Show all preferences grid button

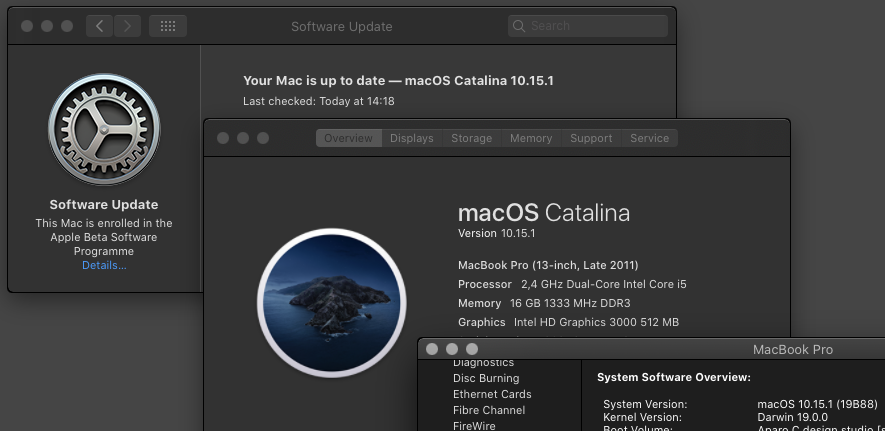pos(168,26)
